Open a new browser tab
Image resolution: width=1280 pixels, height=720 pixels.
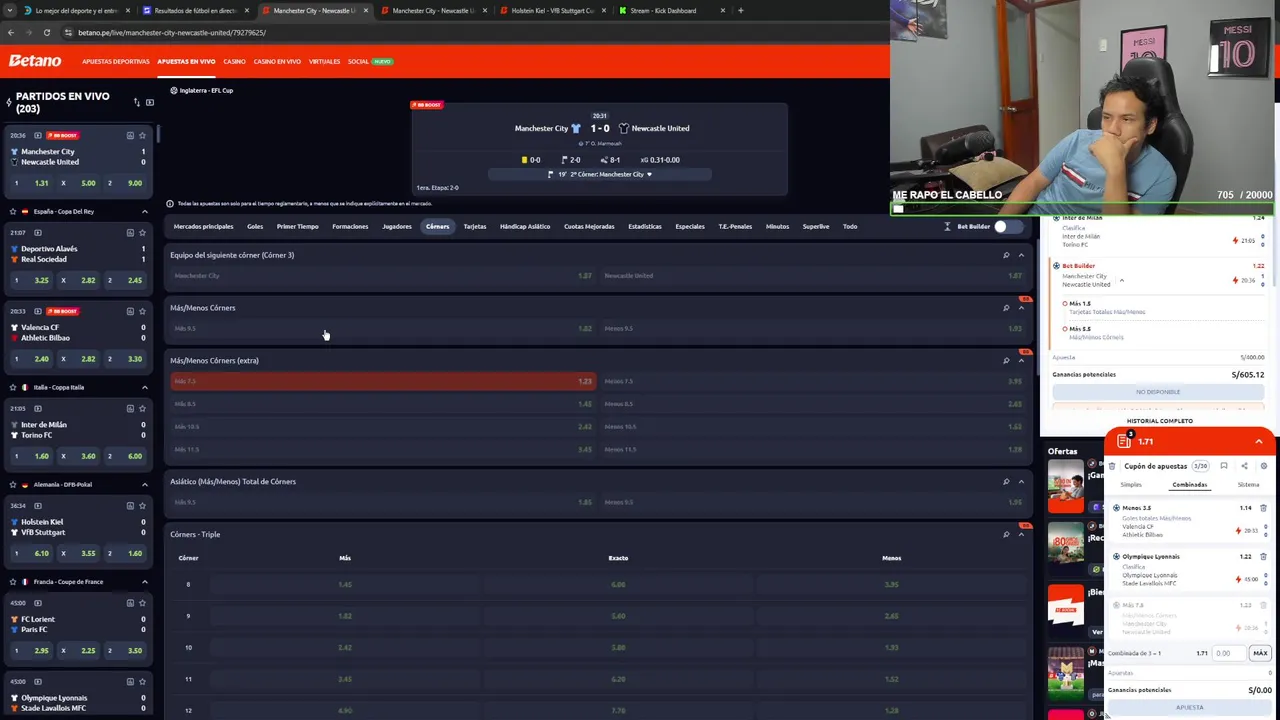pyautogui.click(x=740, y=10)
